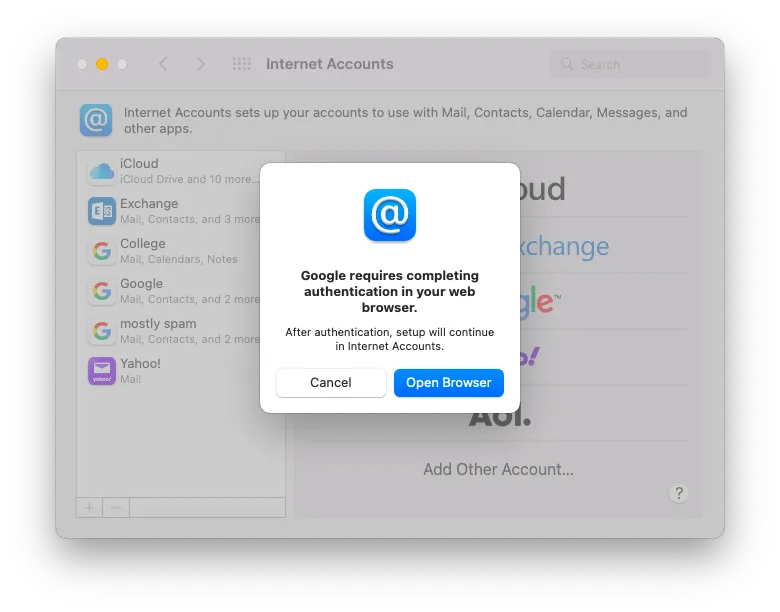Click the magnifying glass search icon

pos(567,64)
